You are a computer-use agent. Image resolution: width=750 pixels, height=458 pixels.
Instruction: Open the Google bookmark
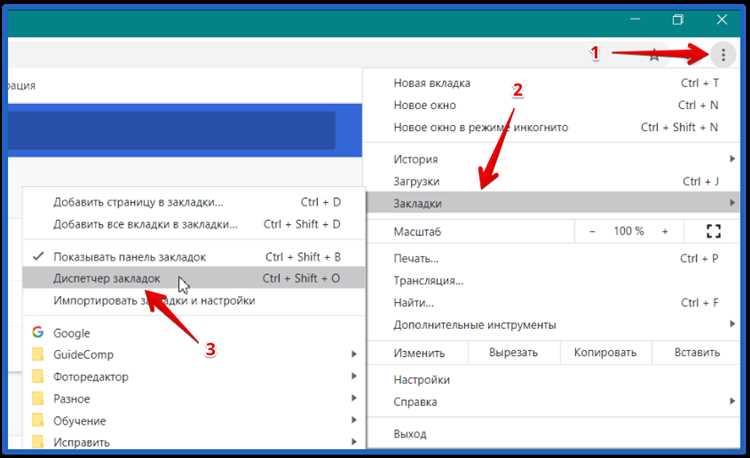point(194,333)
